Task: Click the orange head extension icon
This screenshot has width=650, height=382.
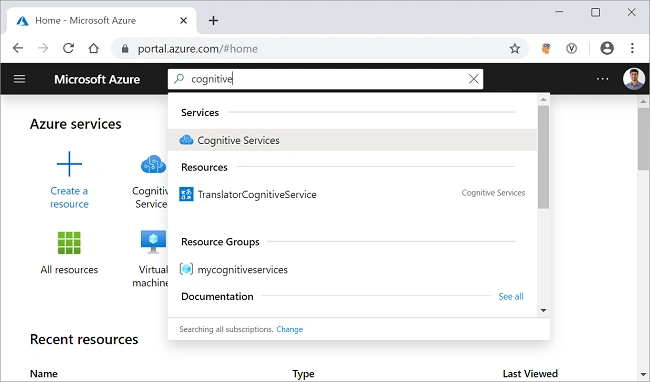Action: (546, 48)
